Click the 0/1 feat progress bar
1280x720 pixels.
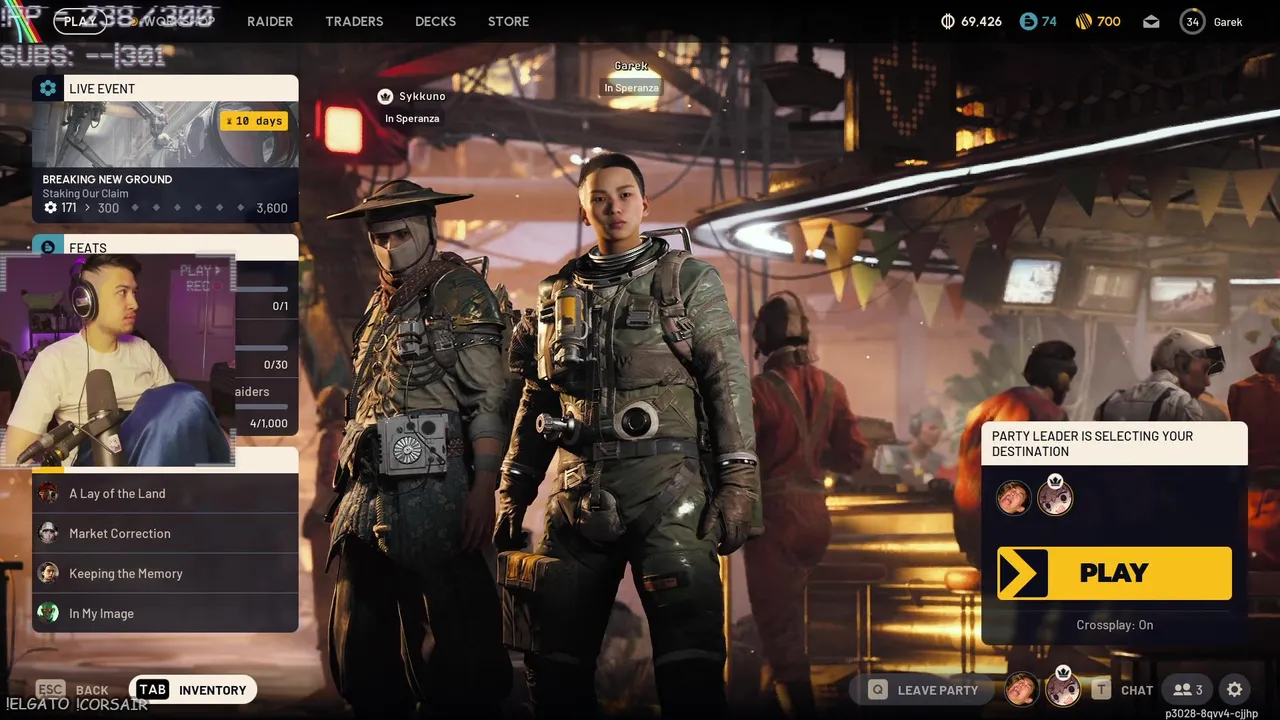pyautogui.click(x=261, y=289)
